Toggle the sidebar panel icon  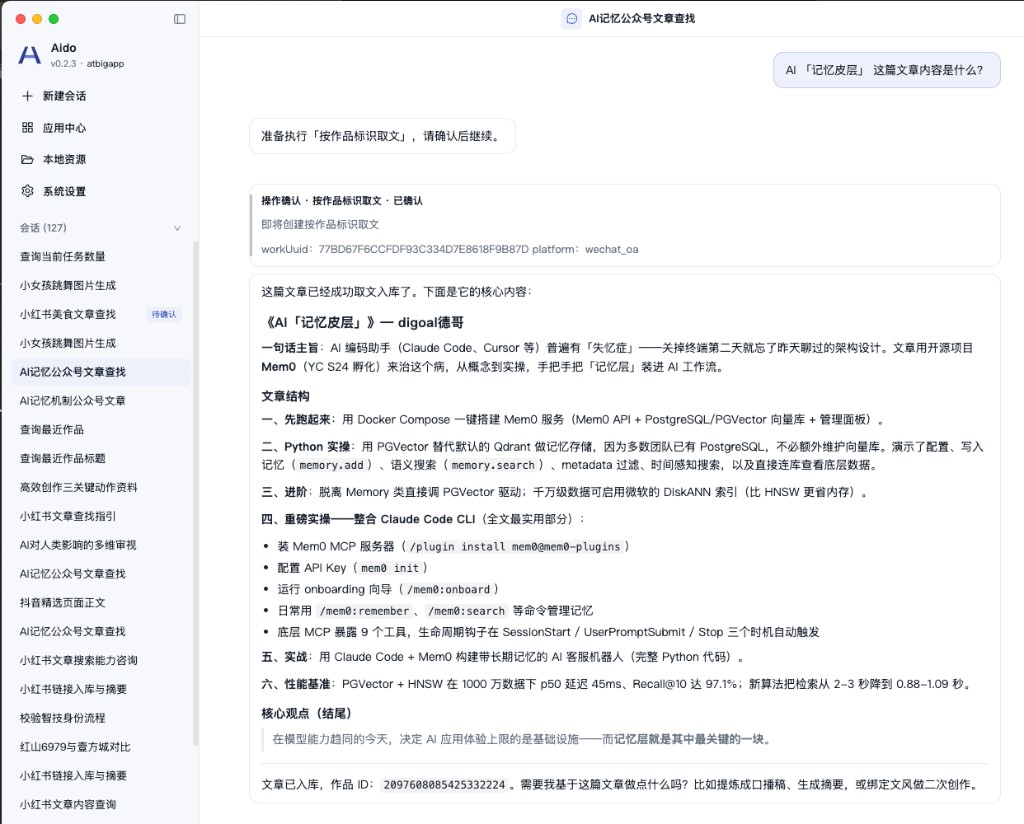pyautogui.click(x=180, y=19)
